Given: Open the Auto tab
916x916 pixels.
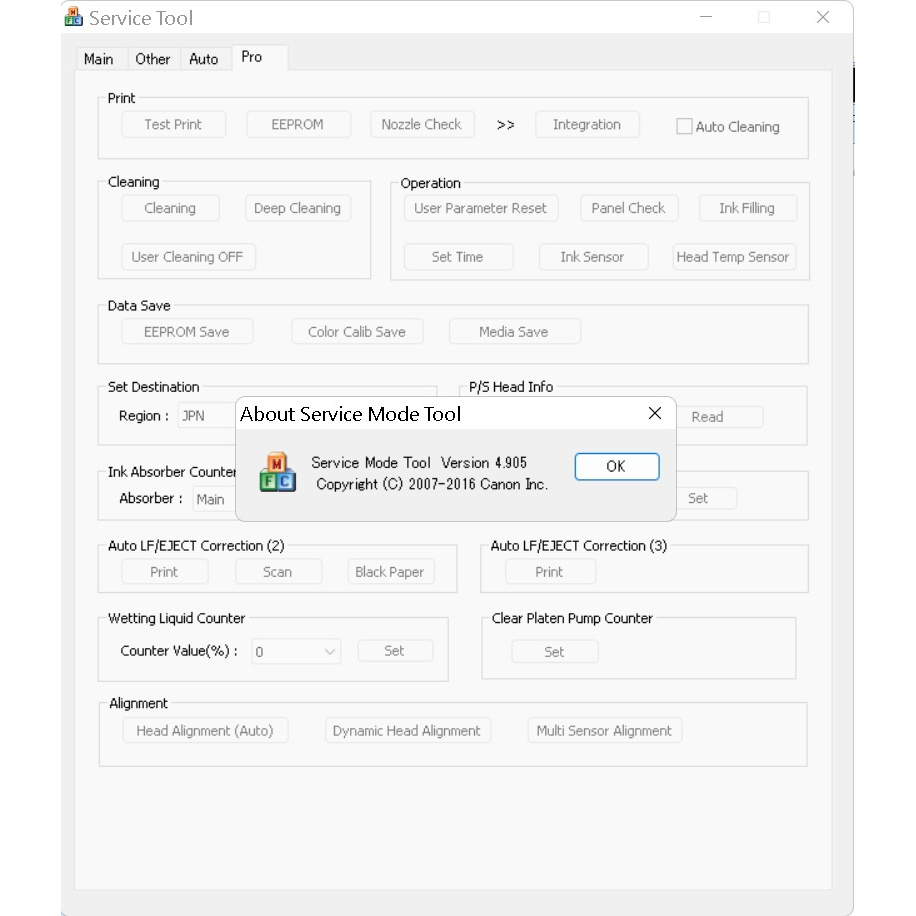Looking at the screenshot, I should pos(204,59).
